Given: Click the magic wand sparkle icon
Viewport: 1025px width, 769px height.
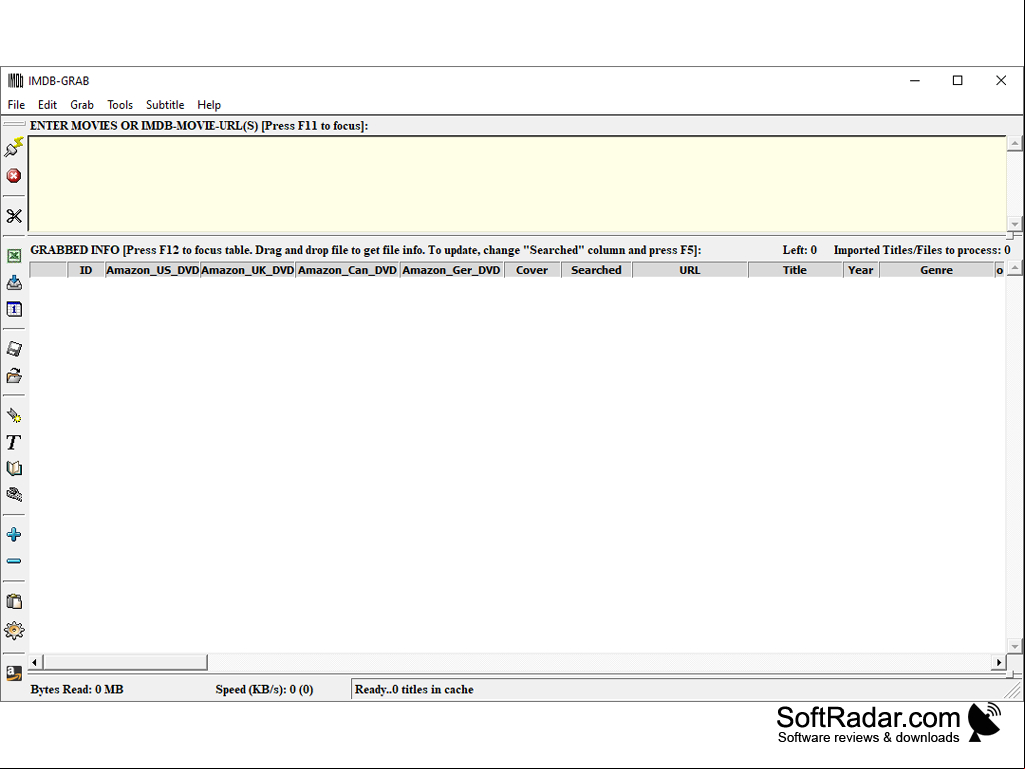Looking at the screenshot, I should tap(14, 415).
